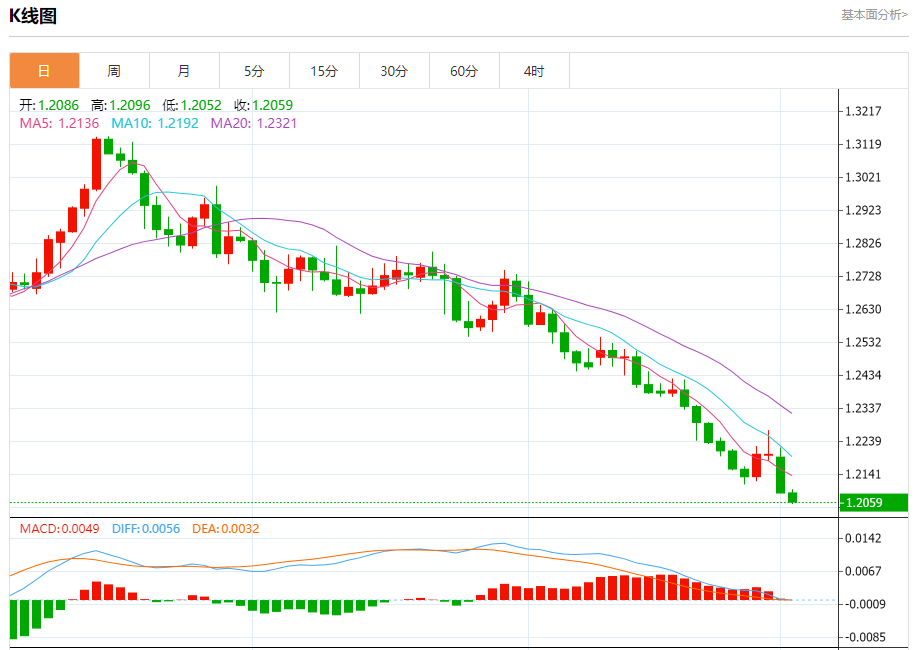This screenshot has height=650, width=917.
Task: Click the 1.2728 axis label
Action: [x=863, y=276]
